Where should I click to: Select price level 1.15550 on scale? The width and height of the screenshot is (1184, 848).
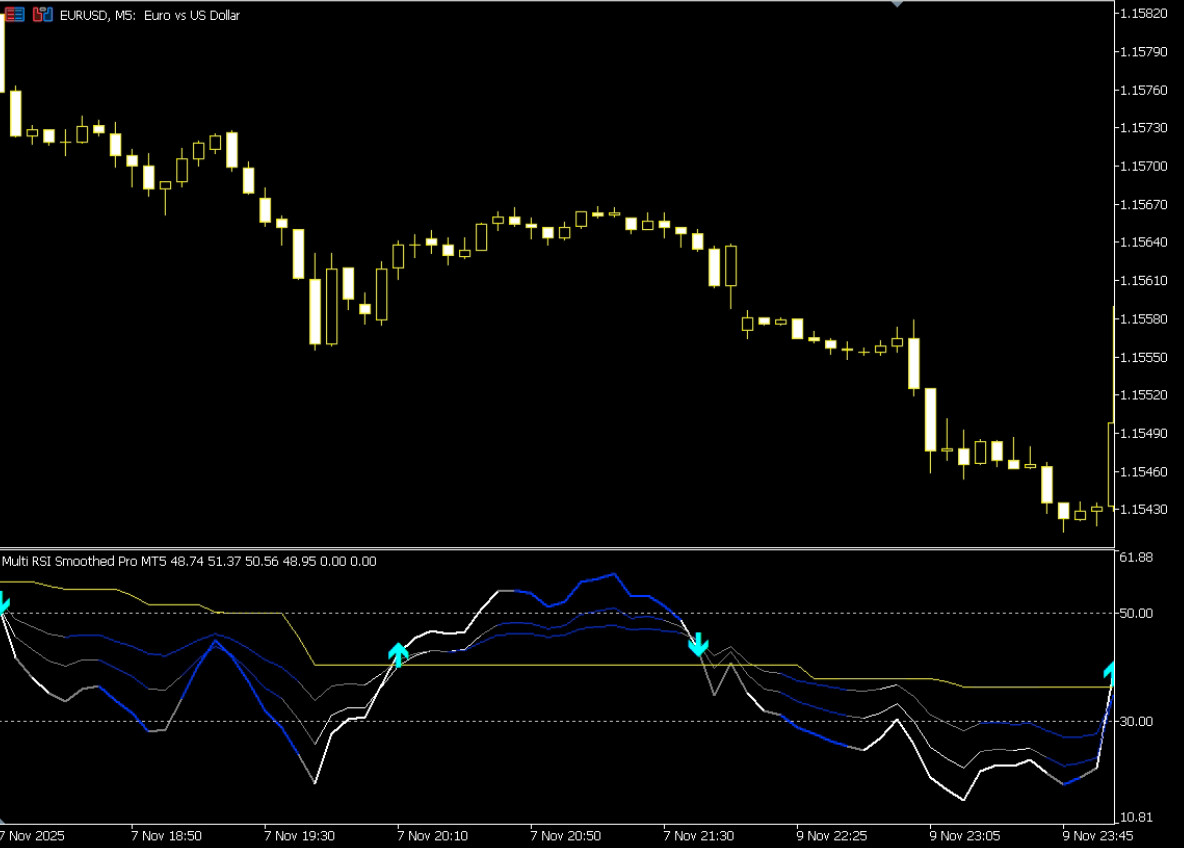(1144, 357)
